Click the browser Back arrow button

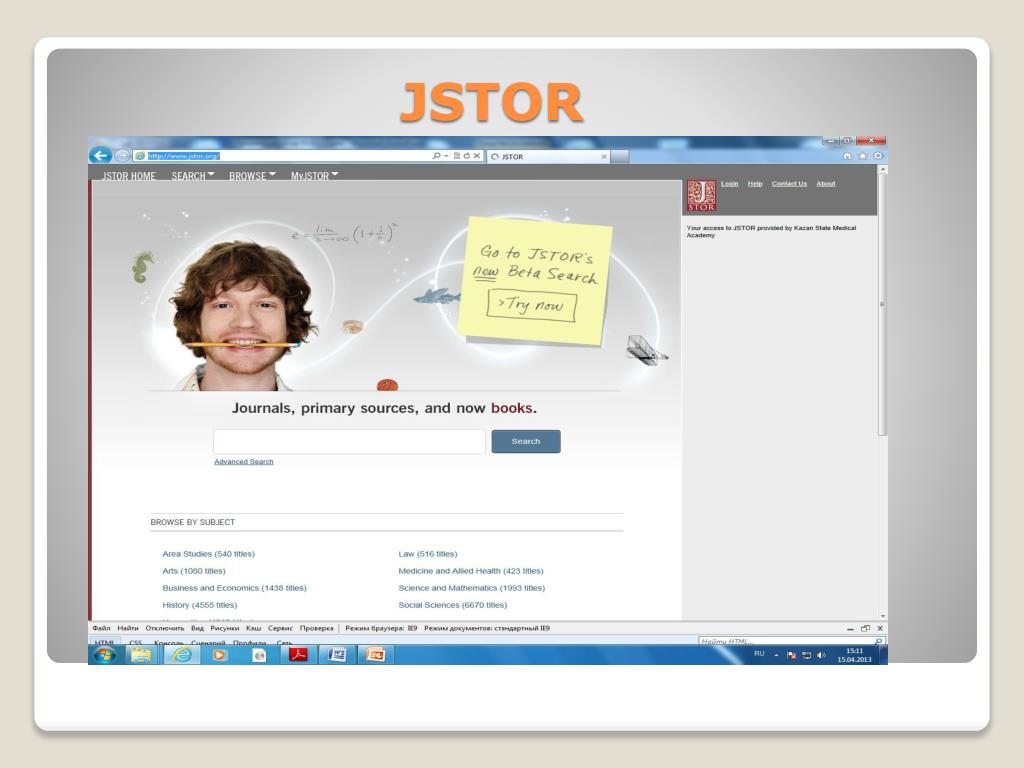100,155
